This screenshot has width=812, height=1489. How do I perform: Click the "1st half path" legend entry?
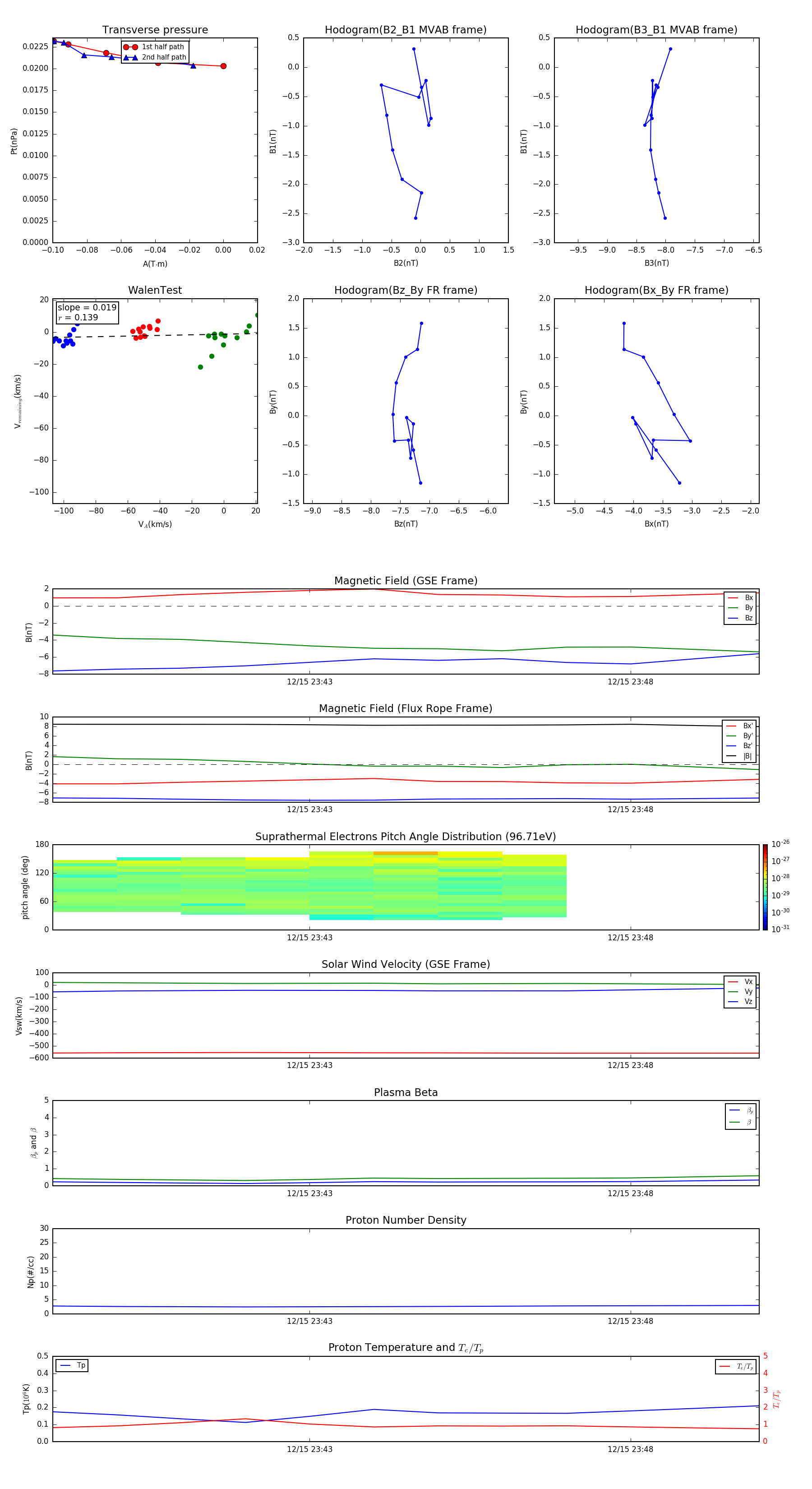click(154, 47)
